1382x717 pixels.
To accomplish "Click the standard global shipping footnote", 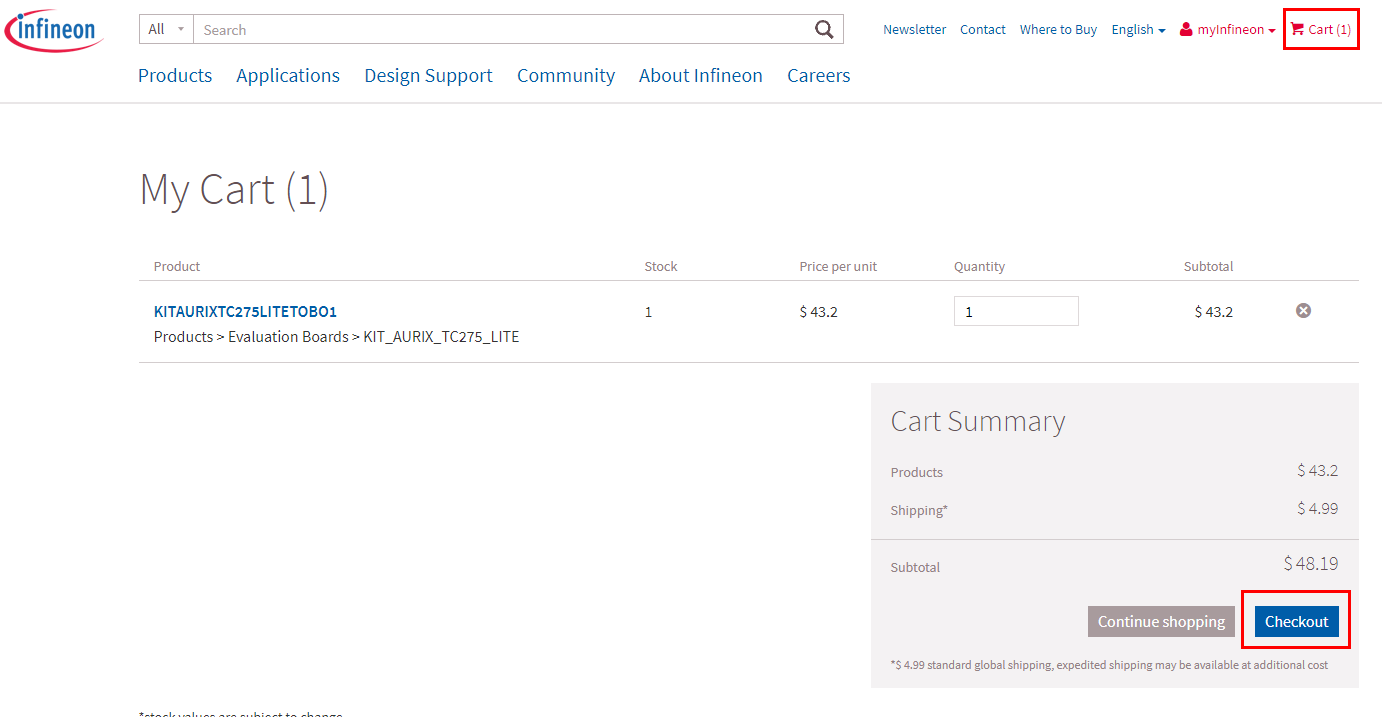I will coord(1109,664).
